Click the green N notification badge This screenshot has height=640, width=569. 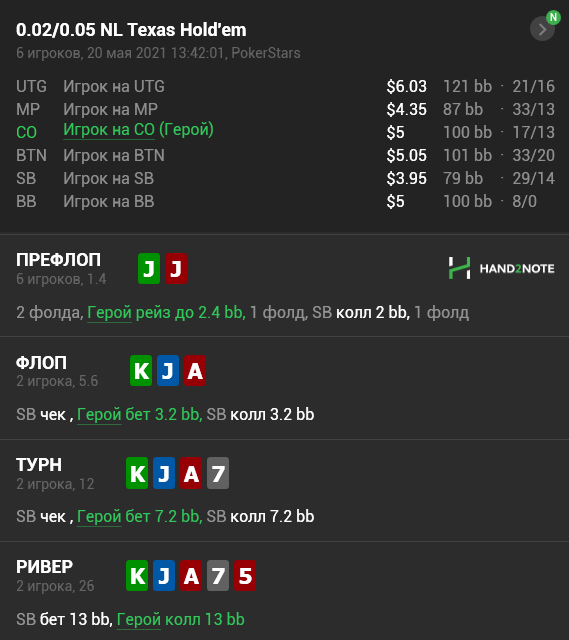click(553, 18)
